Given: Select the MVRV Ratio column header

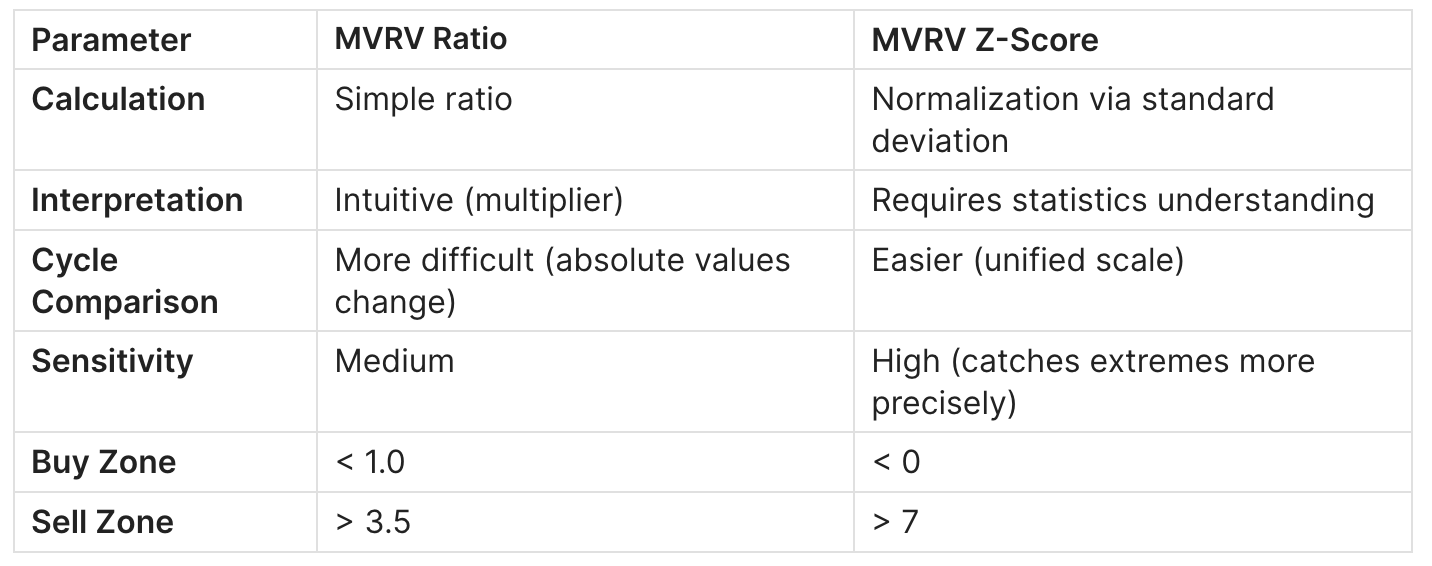Looking at the screenshot, I should [421, 39].
